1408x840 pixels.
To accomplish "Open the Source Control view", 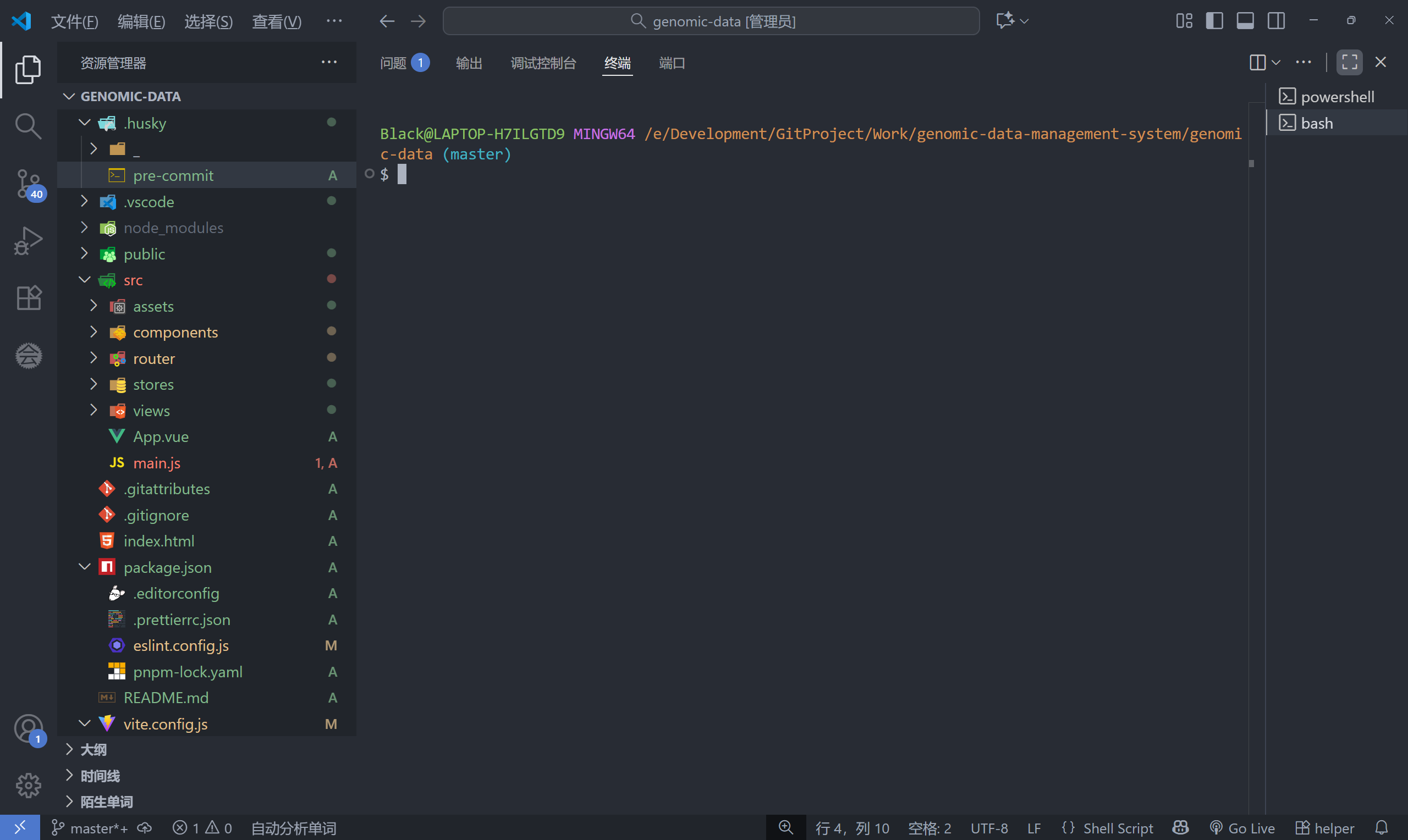I will click(28, 184).
